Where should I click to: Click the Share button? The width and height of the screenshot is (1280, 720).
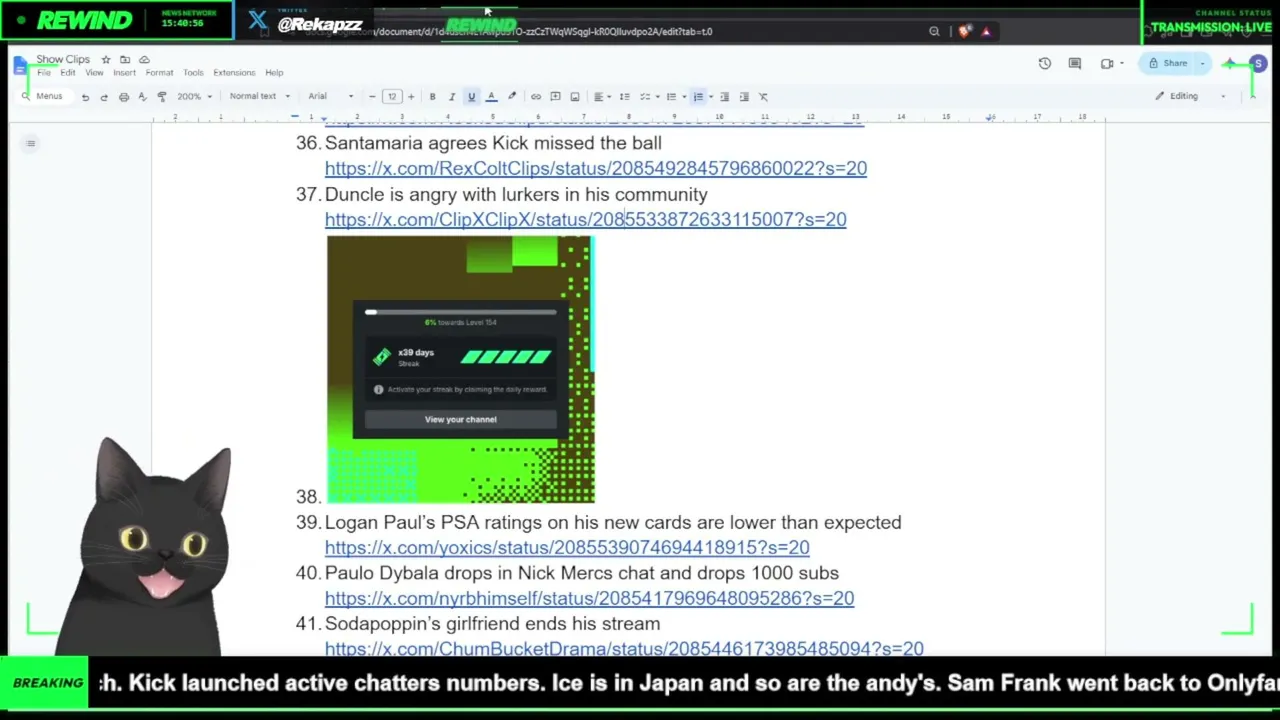1168,64
